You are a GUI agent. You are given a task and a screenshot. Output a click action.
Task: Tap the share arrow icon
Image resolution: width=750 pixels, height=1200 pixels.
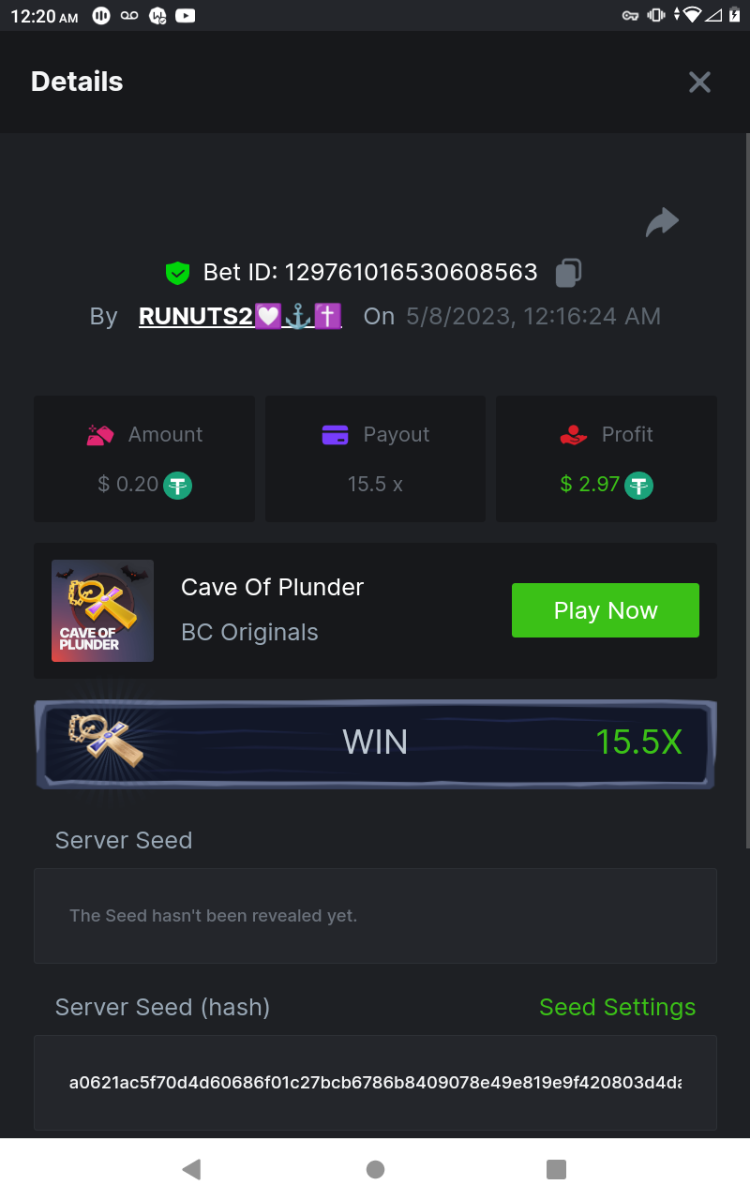click(x=662, y=222)
